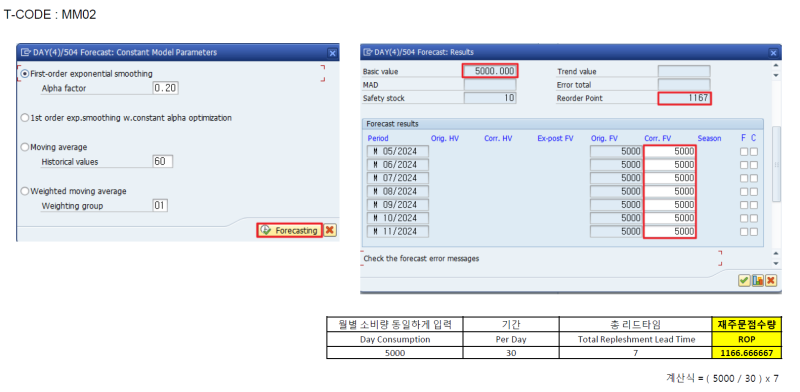Open the forecast chart graphic icon
The height and width of the screenshot is (392, 800).
758,280
